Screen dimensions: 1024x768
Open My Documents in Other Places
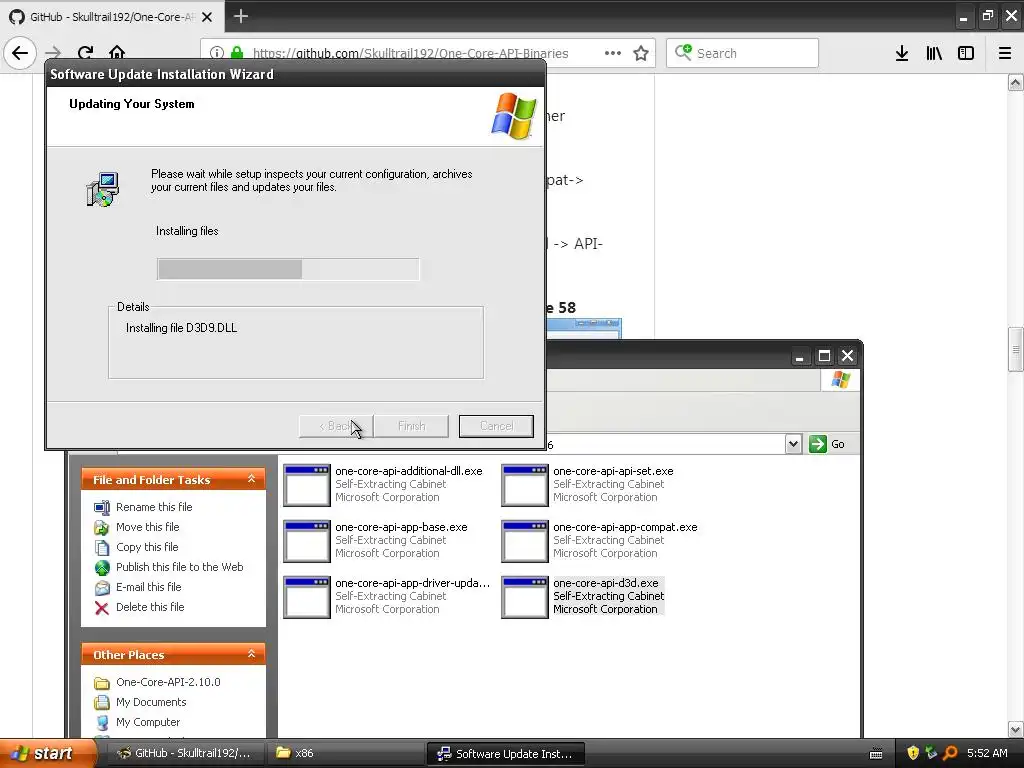(151, 702)
